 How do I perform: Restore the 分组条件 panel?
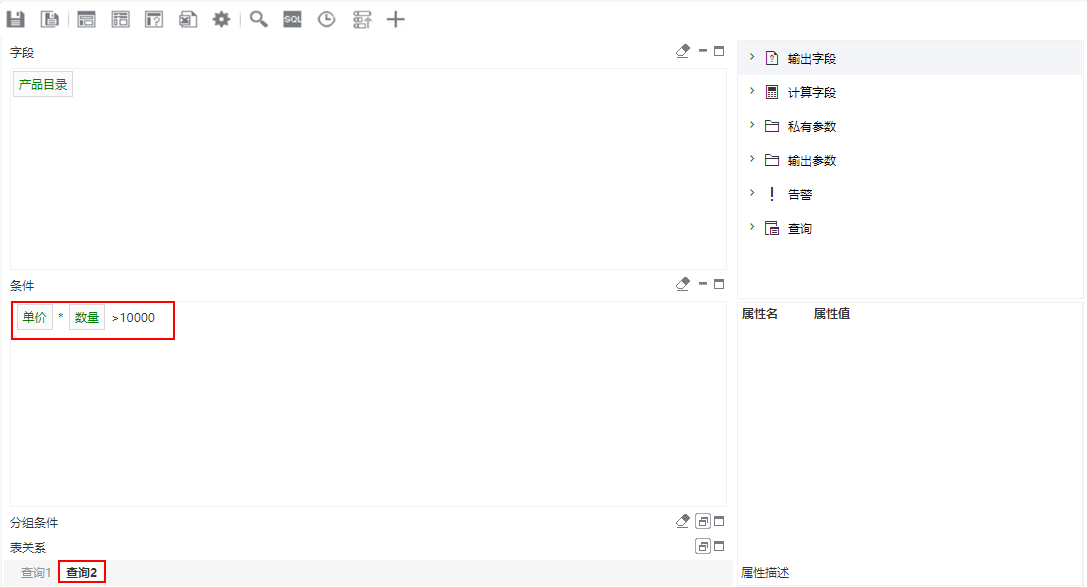point(703,521)
